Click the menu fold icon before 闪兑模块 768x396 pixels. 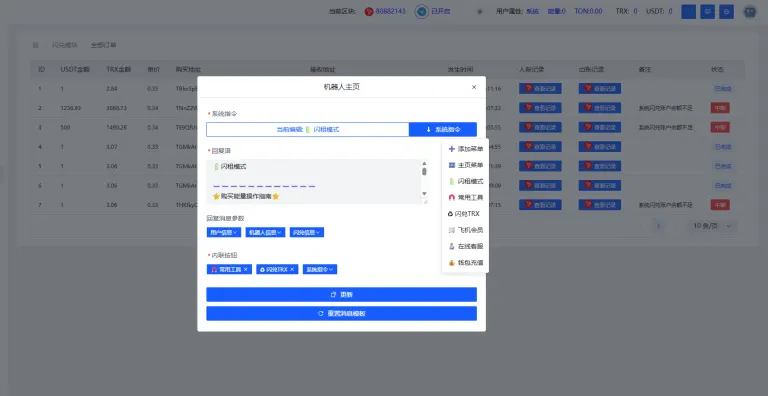(35, 45)
